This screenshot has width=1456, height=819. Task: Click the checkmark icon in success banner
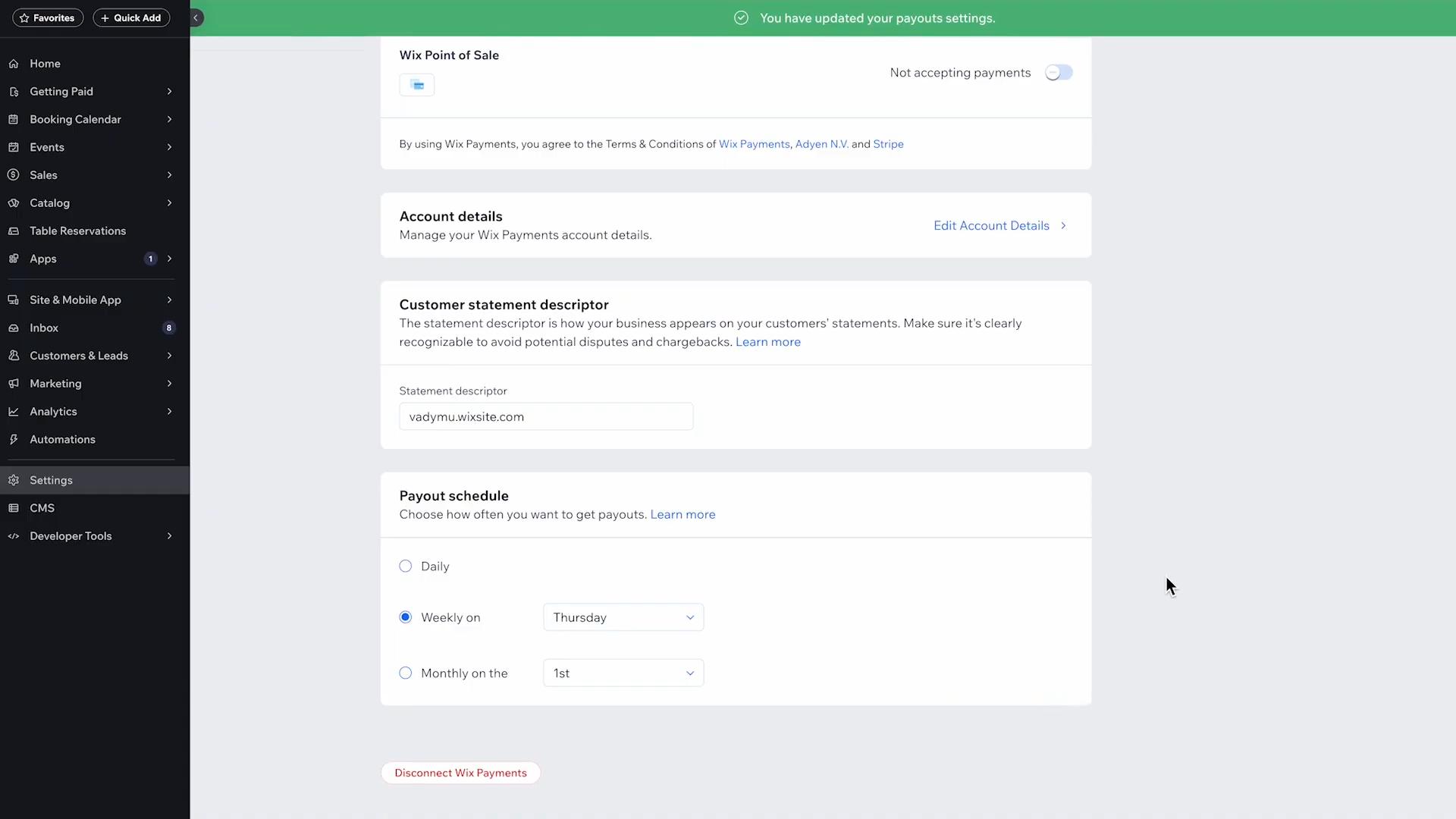coord(741,18)
